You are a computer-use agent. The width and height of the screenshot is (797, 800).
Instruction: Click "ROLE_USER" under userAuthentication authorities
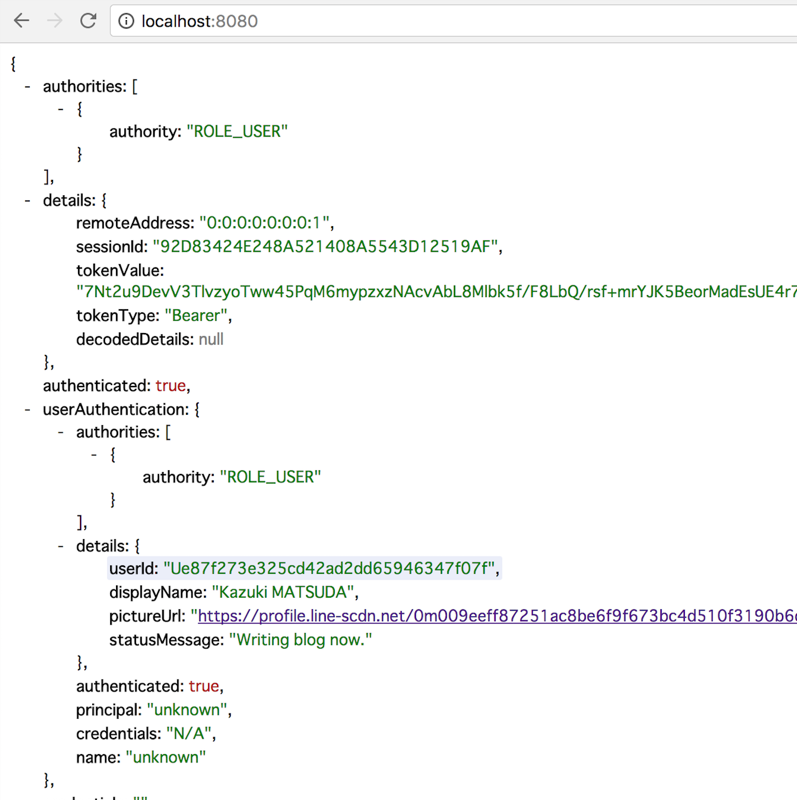[x=270, y=477]
